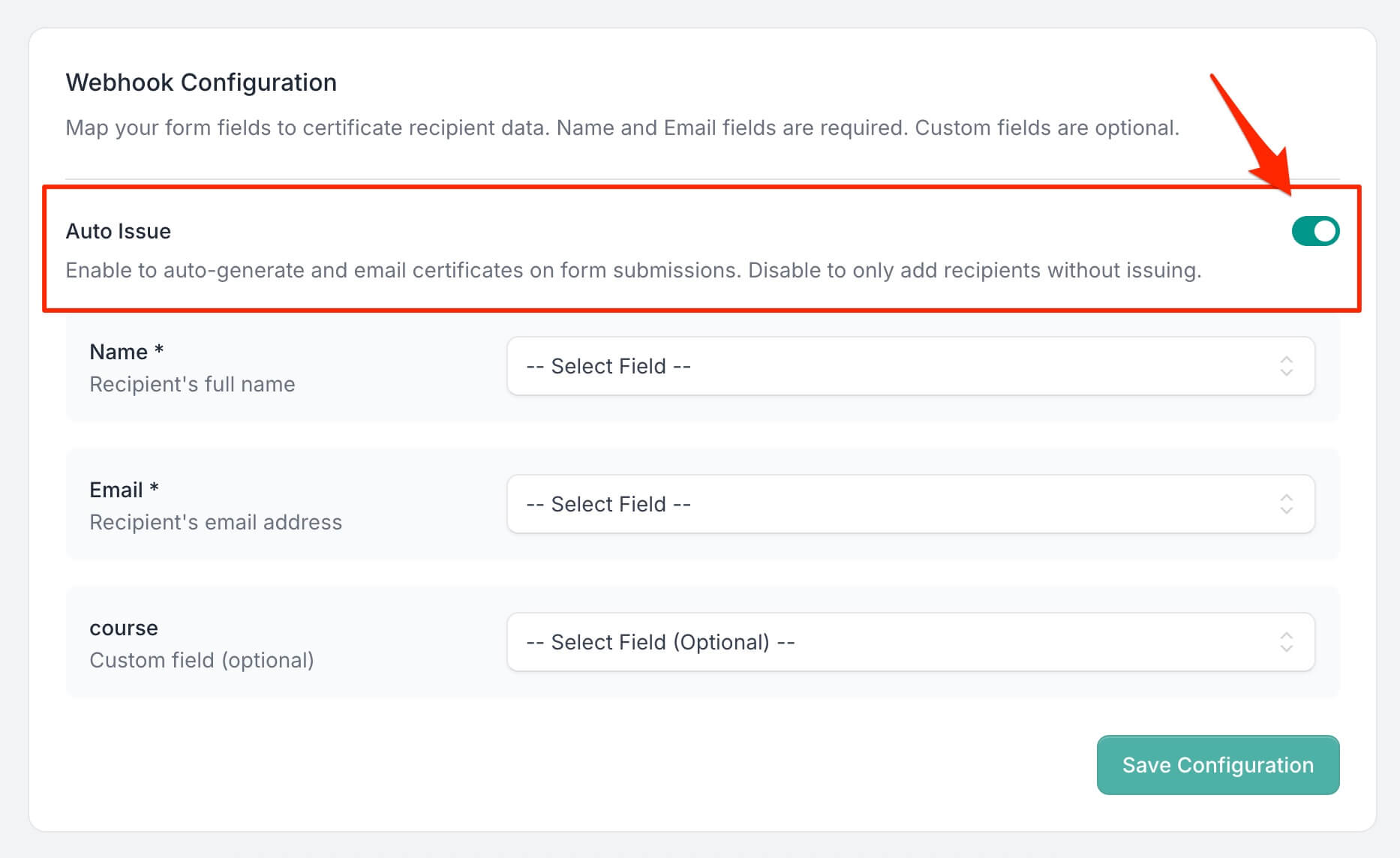Click the course field label
1400x858 pixels.
124,628
